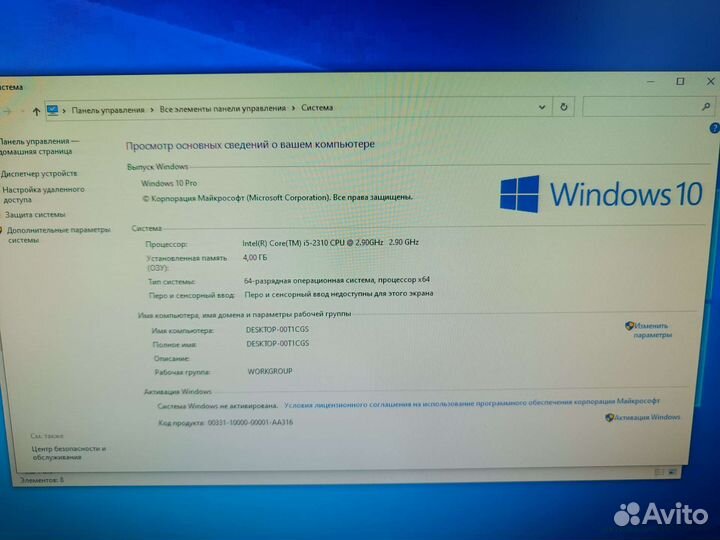Select Панель управления in the breadcrumb

point(108,110)
